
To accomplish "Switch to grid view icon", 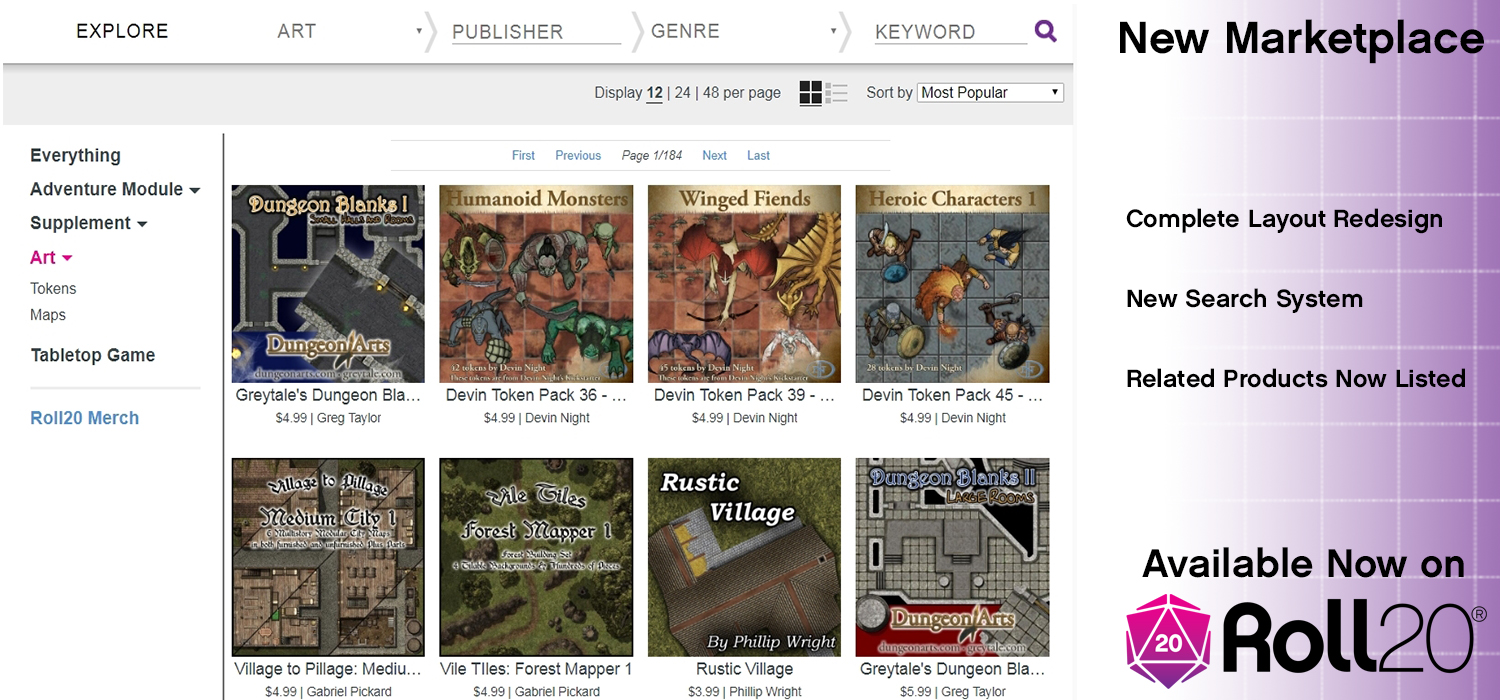I will [x=811, y=93].
